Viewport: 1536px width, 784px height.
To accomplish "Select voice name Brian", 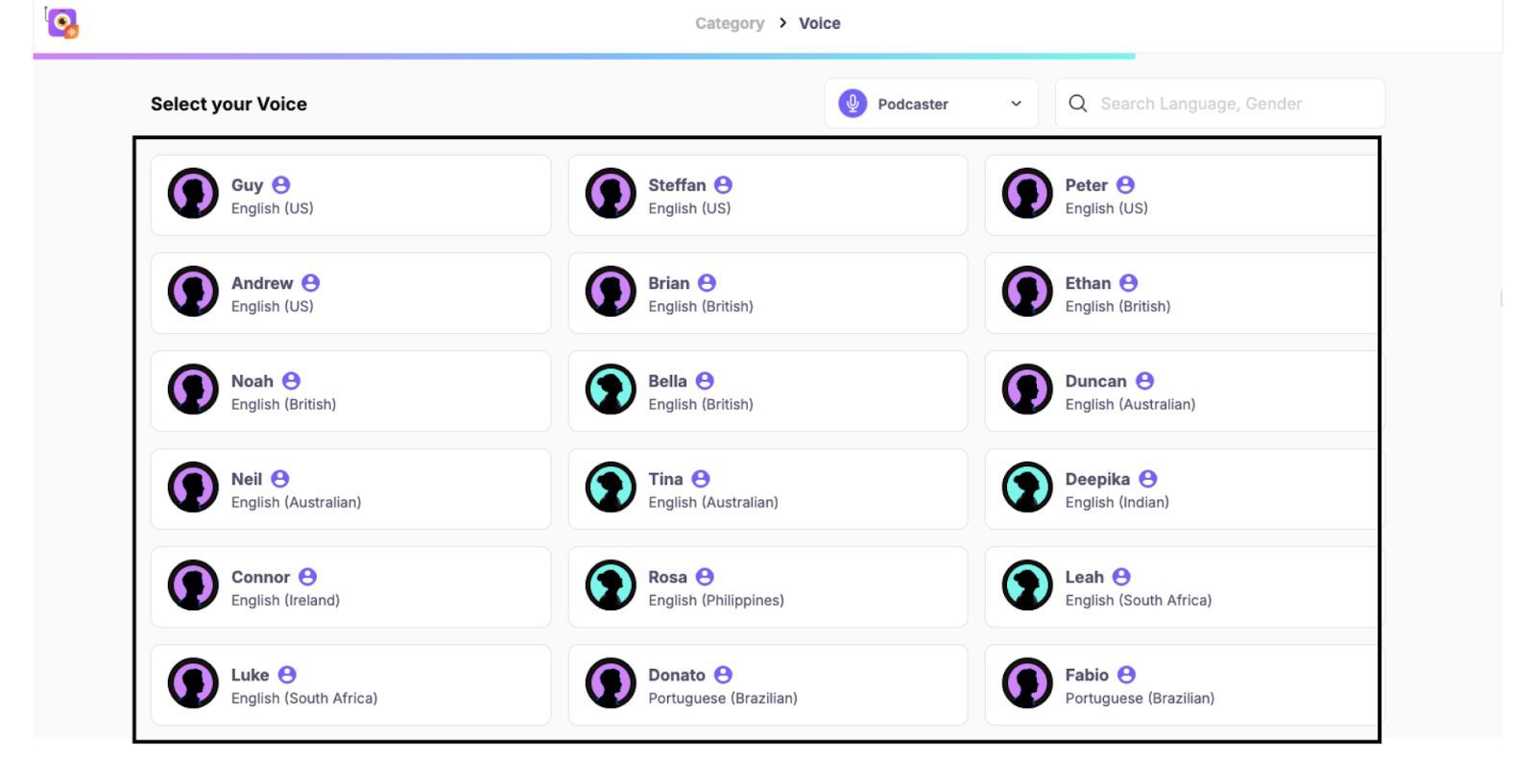I will tap(669, 283).
